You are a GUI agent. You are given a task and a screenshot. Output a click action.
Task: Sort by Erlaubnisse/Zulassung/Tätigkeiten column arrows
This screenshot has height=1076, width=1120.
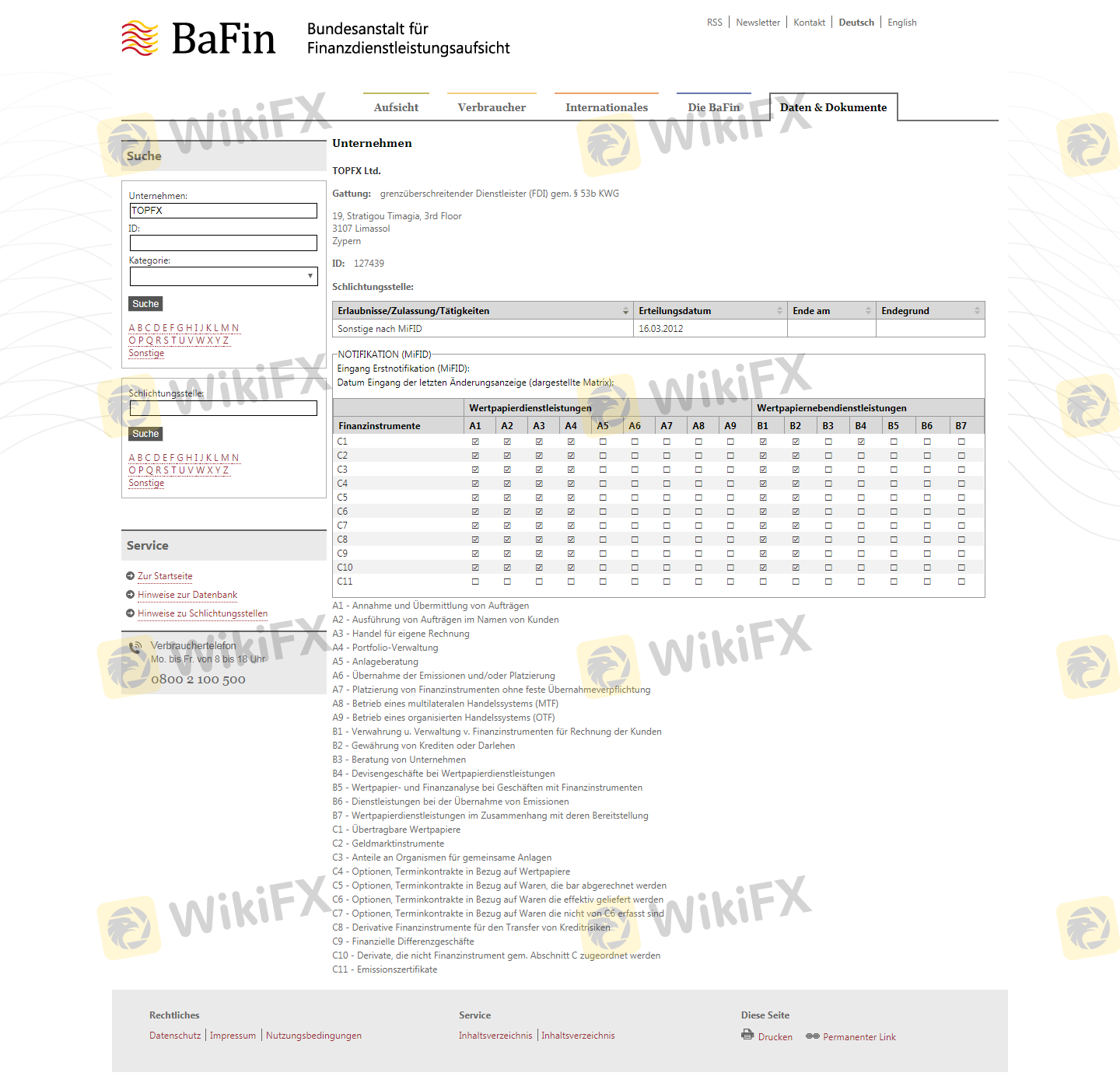pos(625,311)
